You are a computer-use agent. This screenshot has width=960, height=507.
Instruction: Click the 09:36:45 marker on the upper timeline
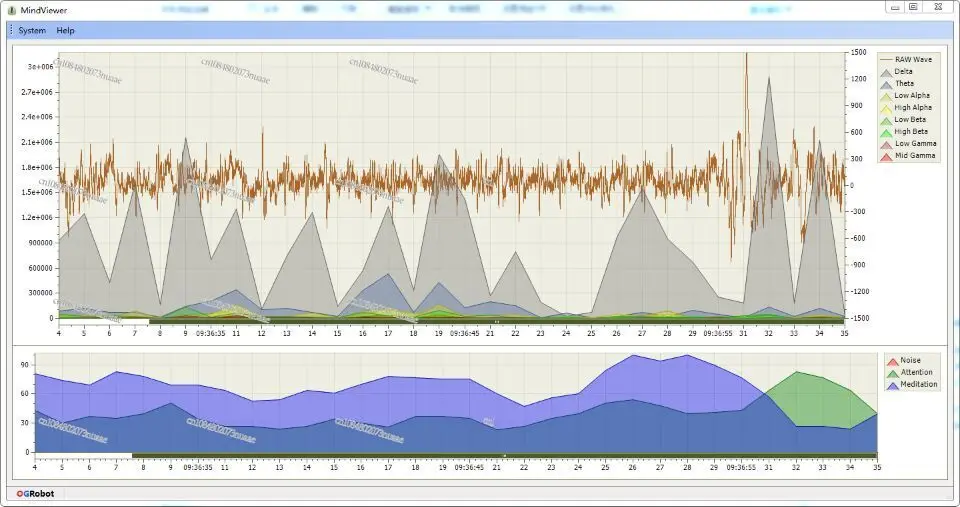coord(465,334)
